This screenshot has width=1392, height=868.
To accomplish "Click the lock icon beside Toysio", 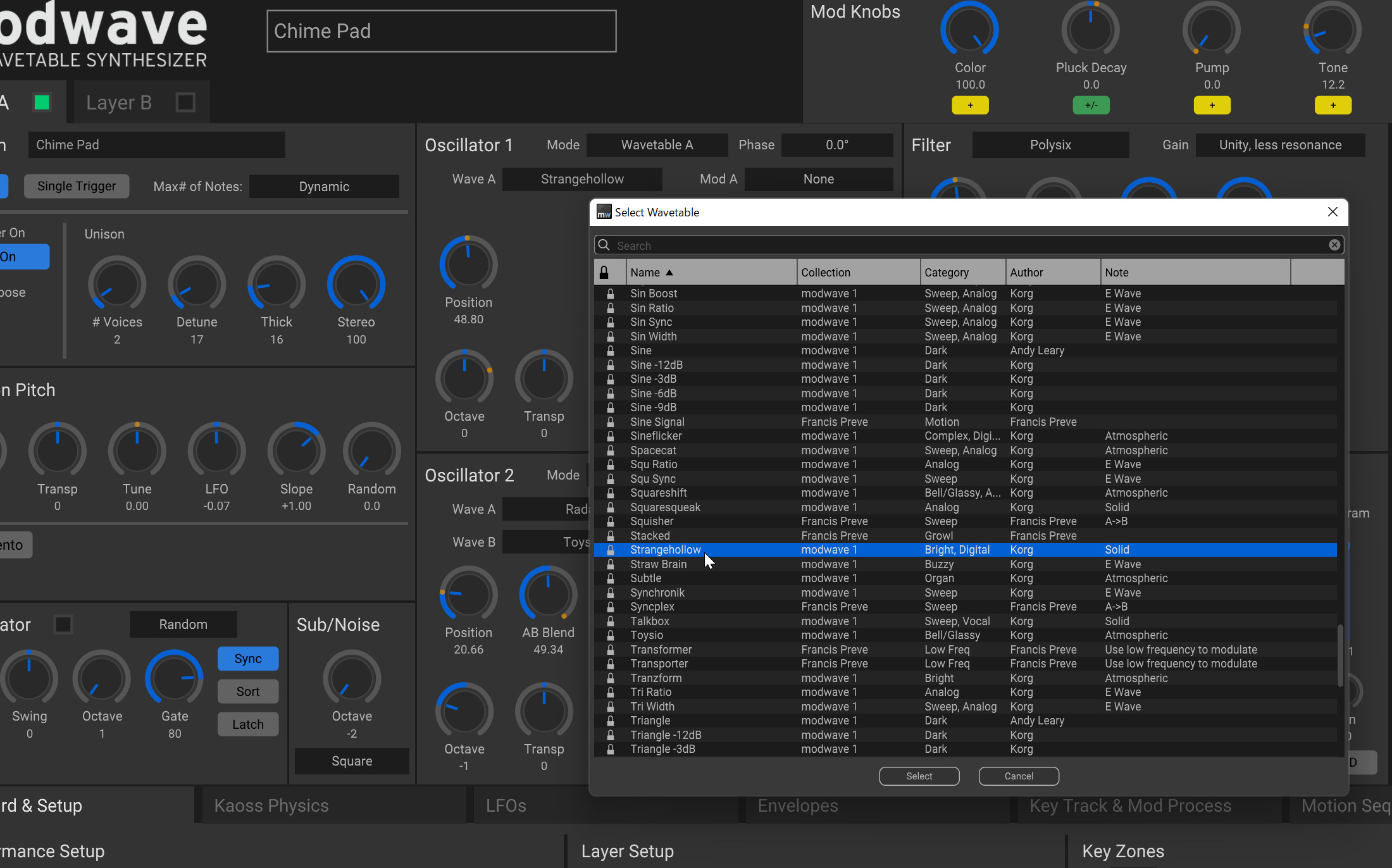I will (611, 635).
